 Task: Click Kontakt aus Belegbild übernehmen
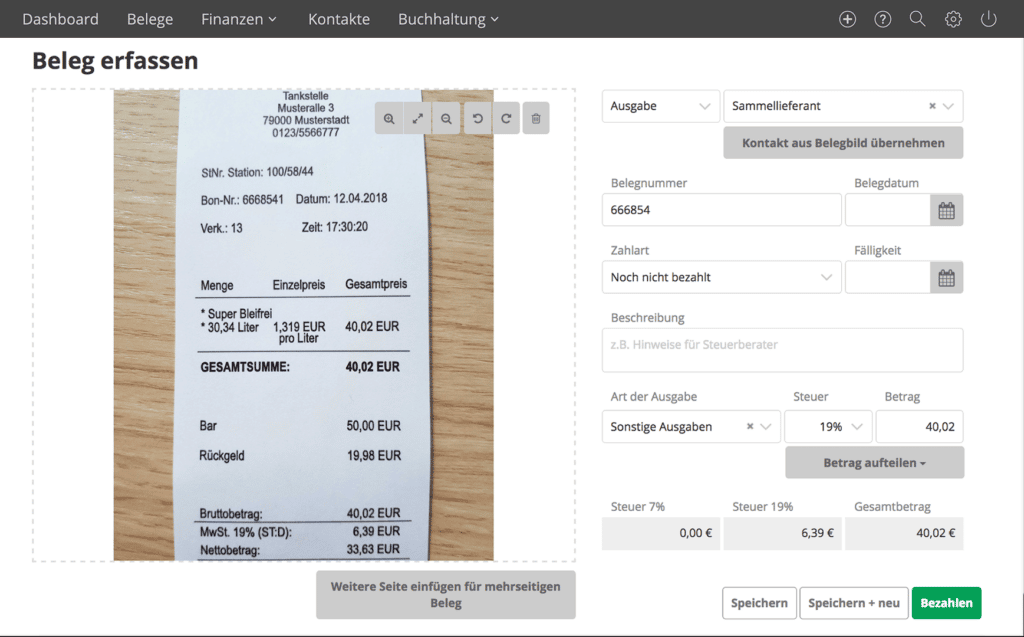click(x=842, y=142)
